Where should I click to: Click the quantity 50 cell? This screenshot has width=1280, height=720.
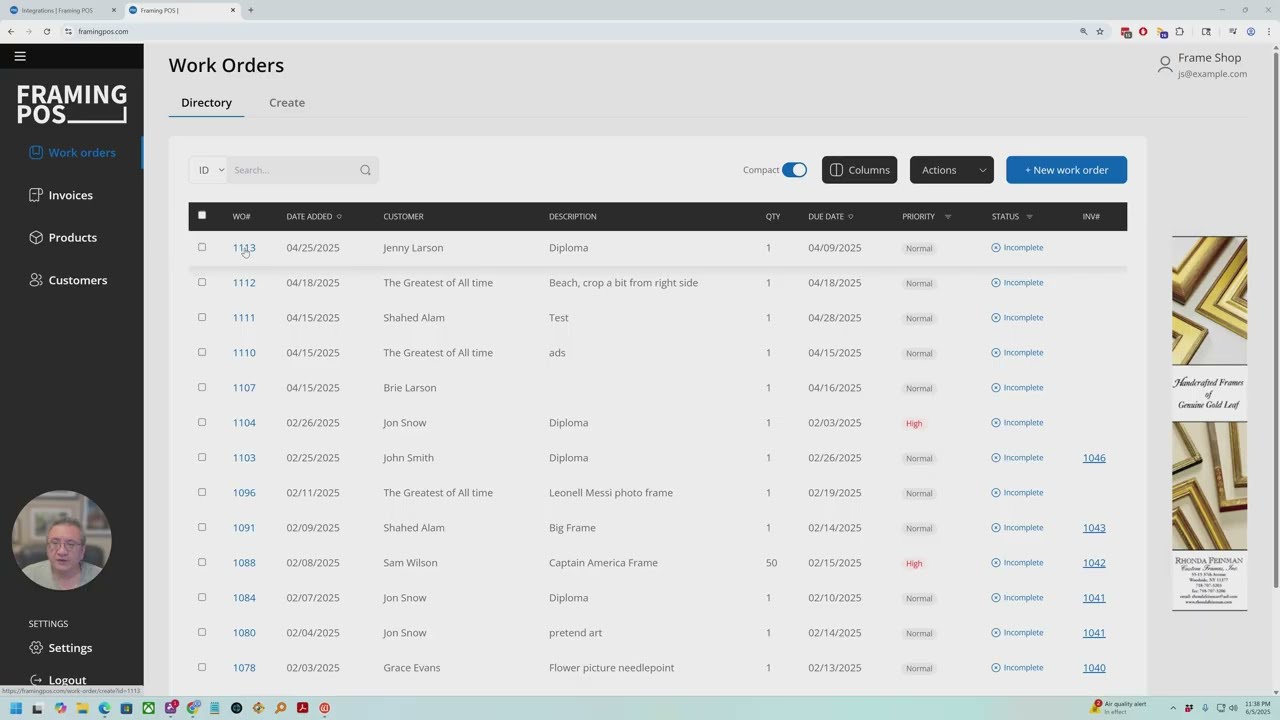pos(771,563)
